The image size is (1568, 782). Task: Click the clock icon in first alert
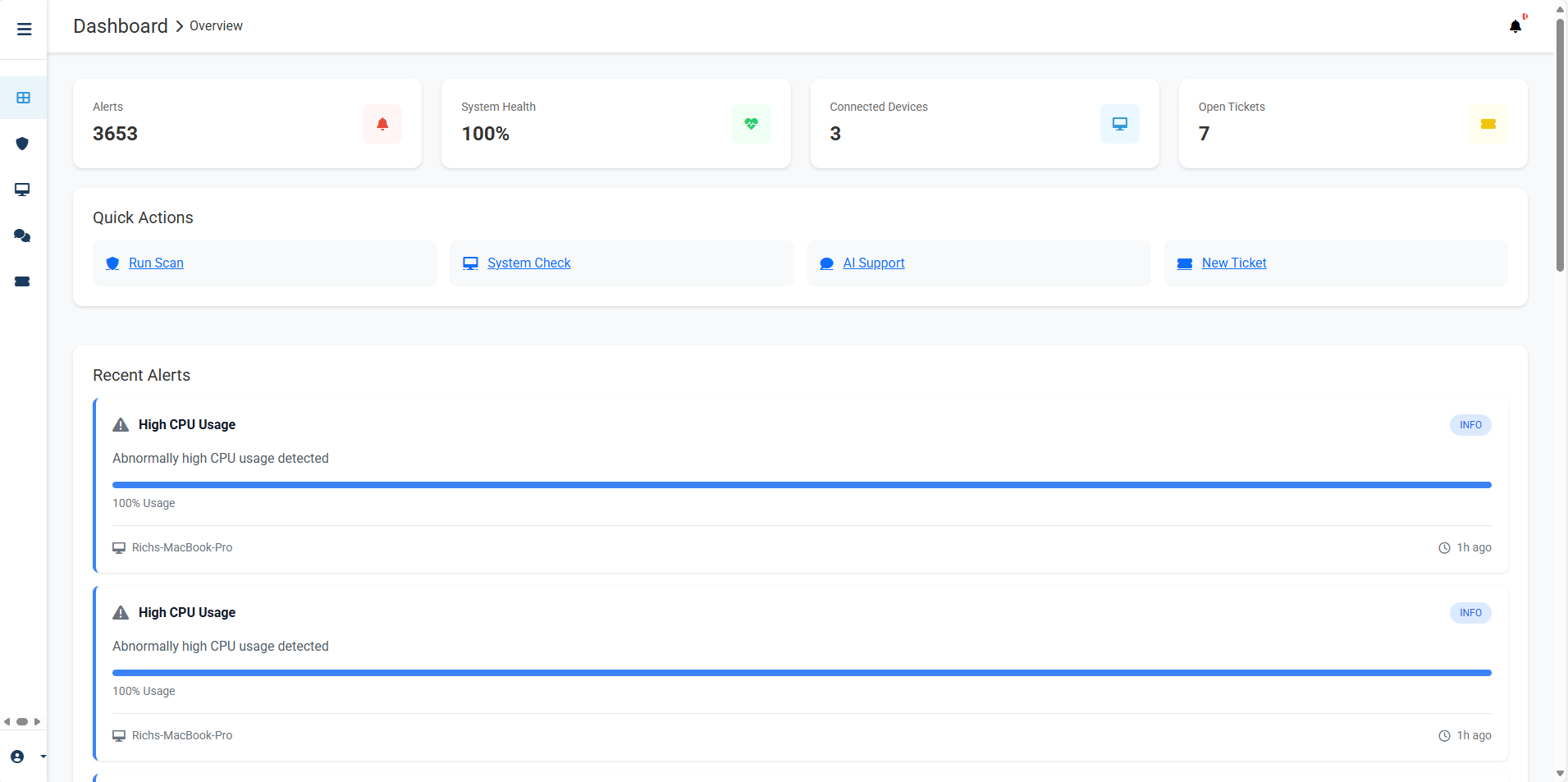pos(1444,548)
